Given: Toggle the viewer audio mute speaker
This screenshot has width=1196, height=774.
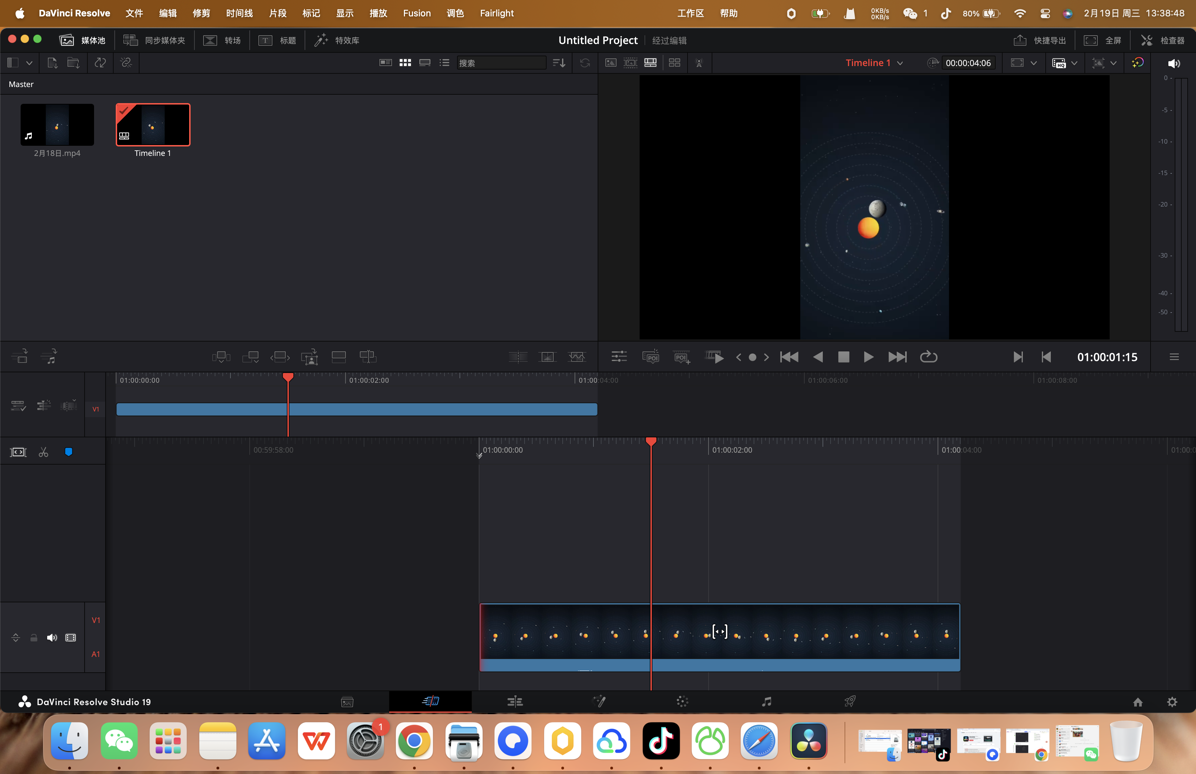Looking at the screenshot, I should [1174, 63].
